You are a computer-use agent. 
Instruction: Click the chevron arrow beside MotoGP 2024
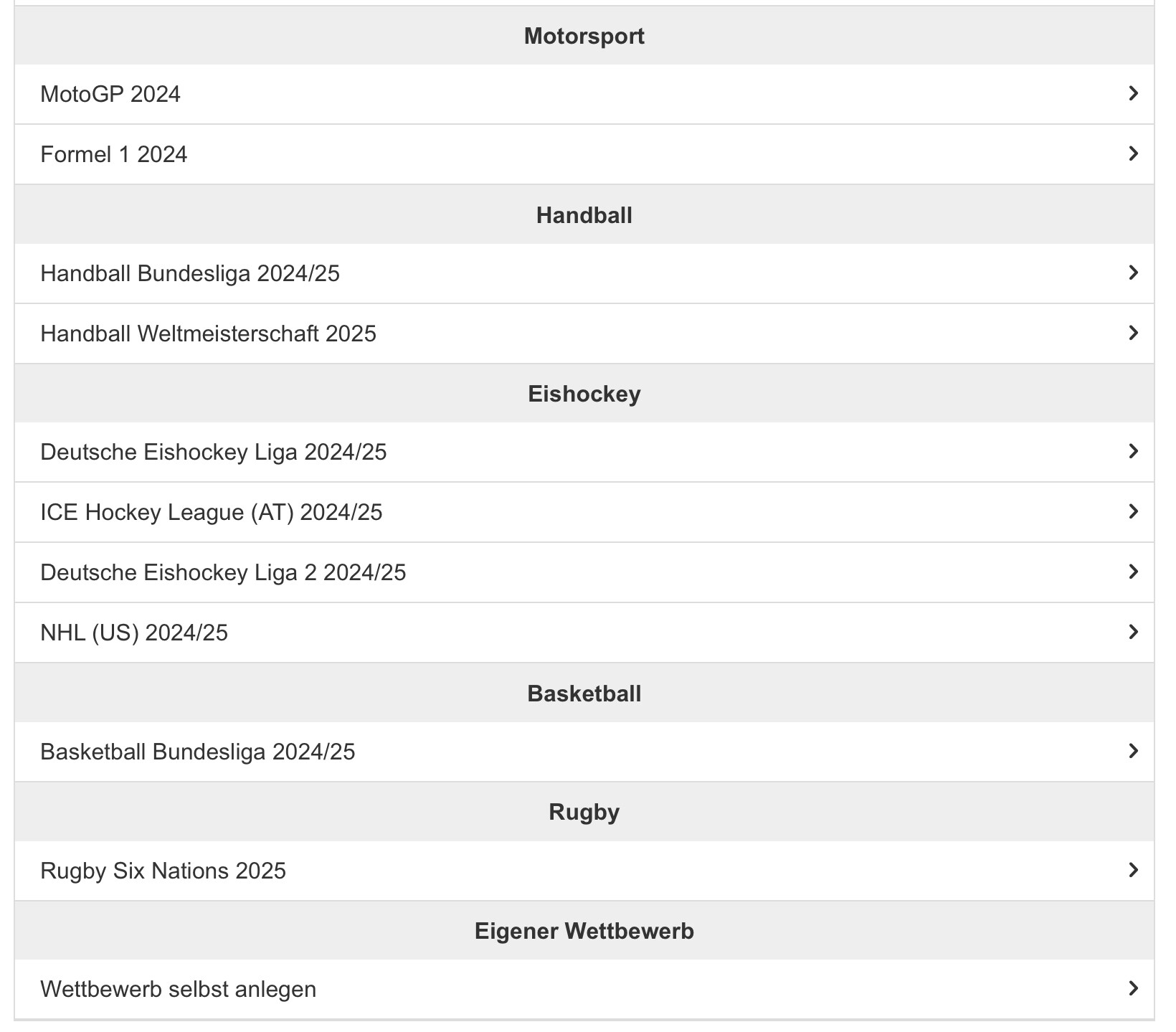click(x=1133, y=93)
